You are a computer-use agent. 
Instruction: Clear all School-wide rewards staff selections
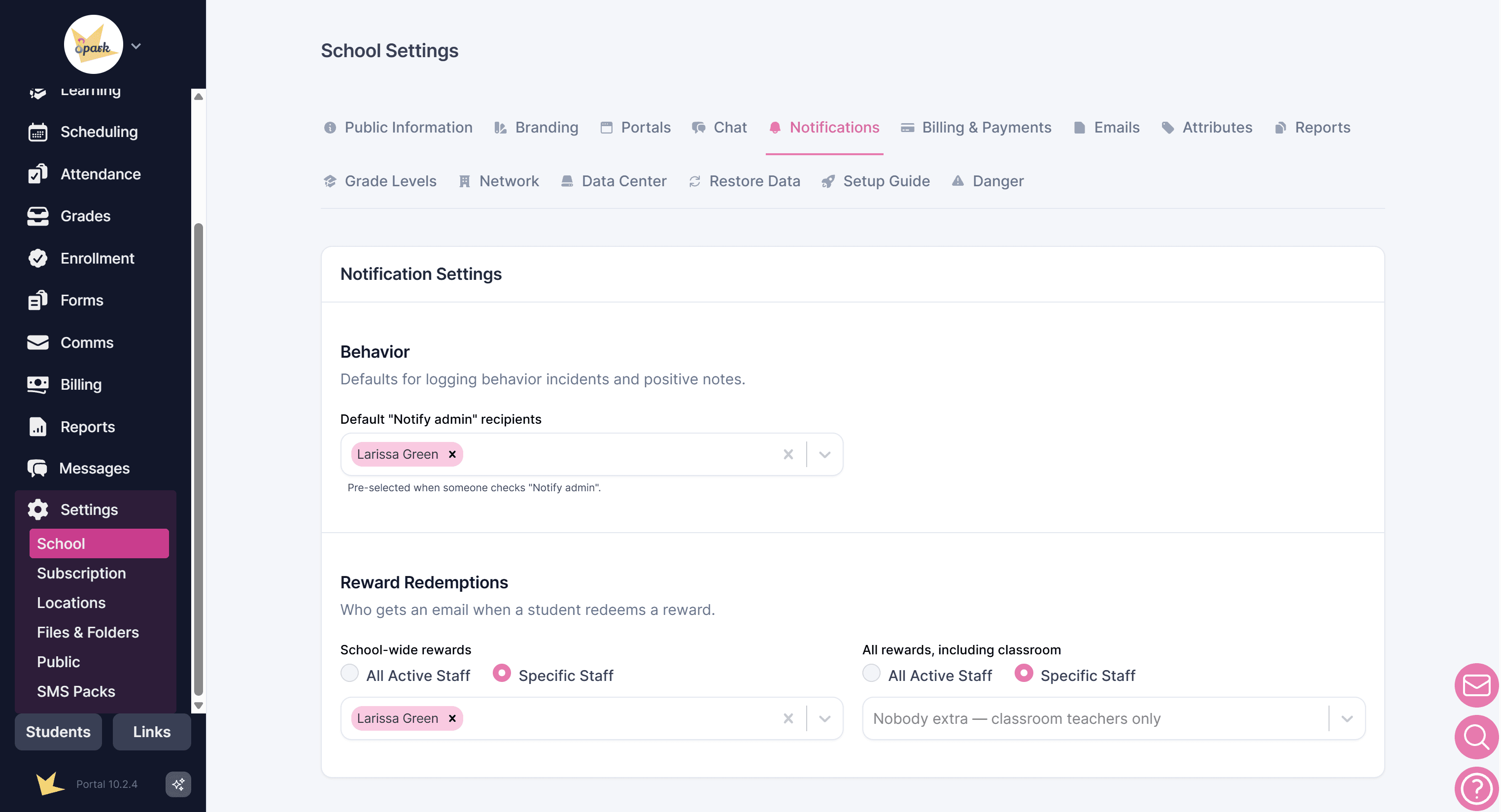click(788, 718)
